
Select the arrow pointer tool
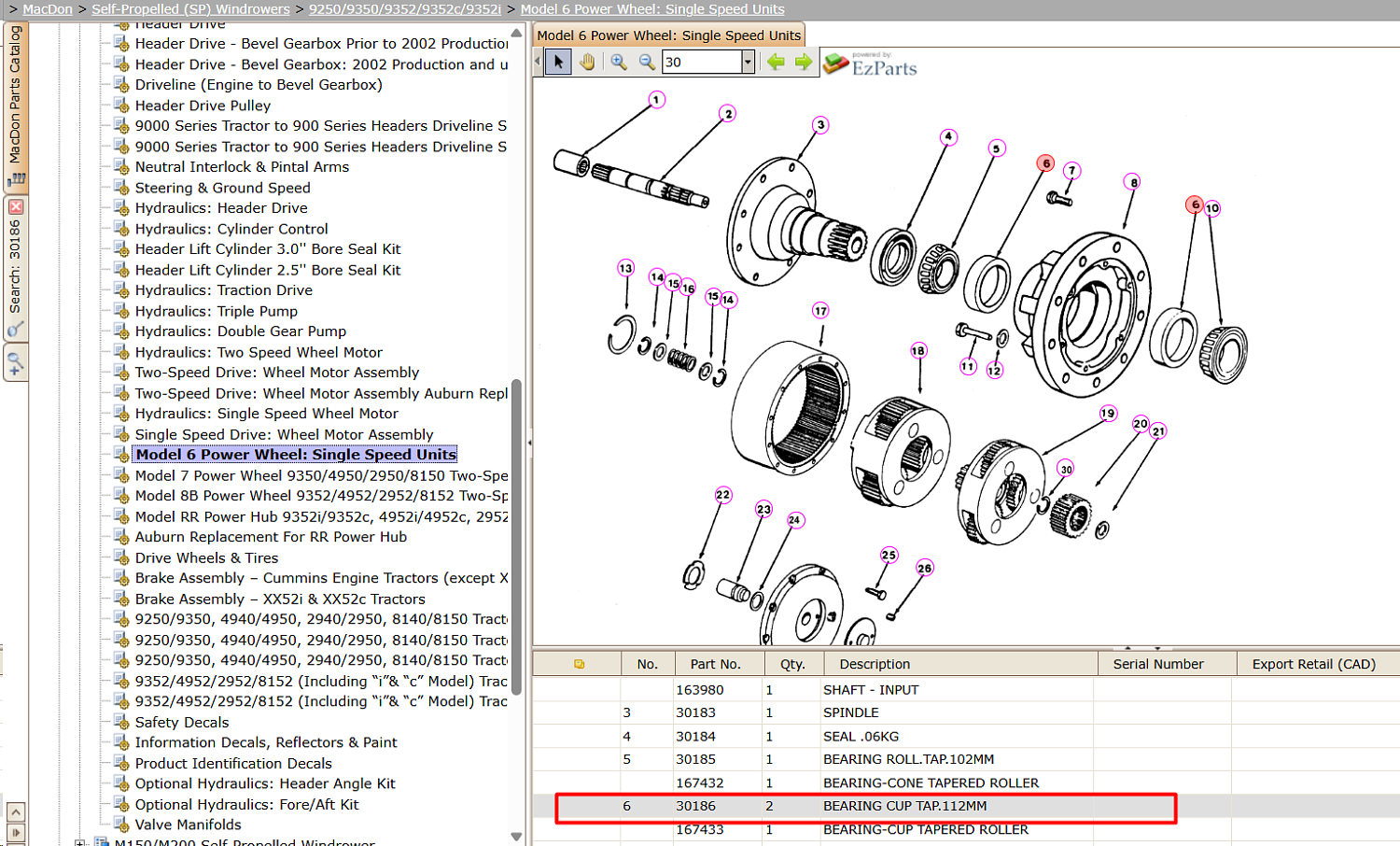click(558, 63)
